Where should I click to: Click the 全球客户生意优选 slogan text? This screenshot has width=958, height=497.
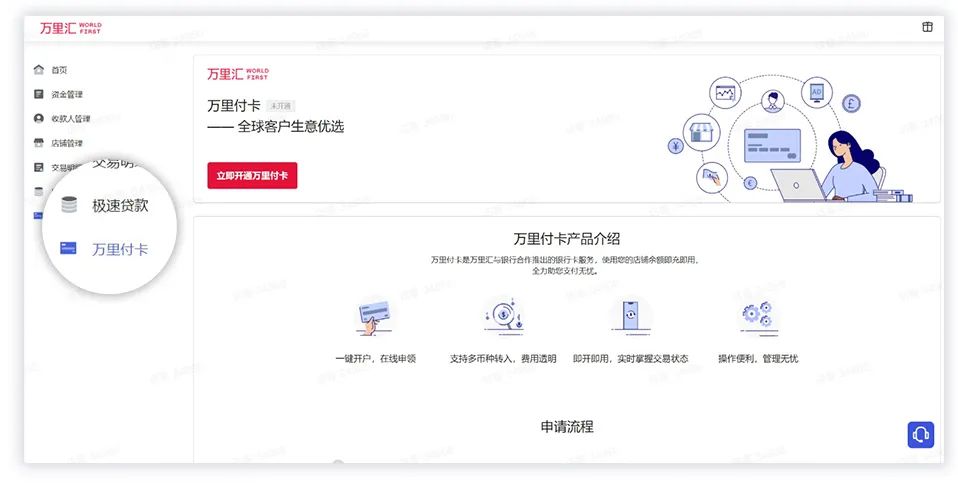click(291, 127)
